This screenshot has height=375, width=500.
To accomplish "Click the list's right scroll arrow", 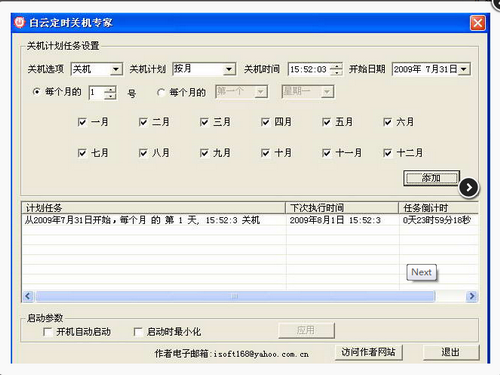I will (472, 296).
